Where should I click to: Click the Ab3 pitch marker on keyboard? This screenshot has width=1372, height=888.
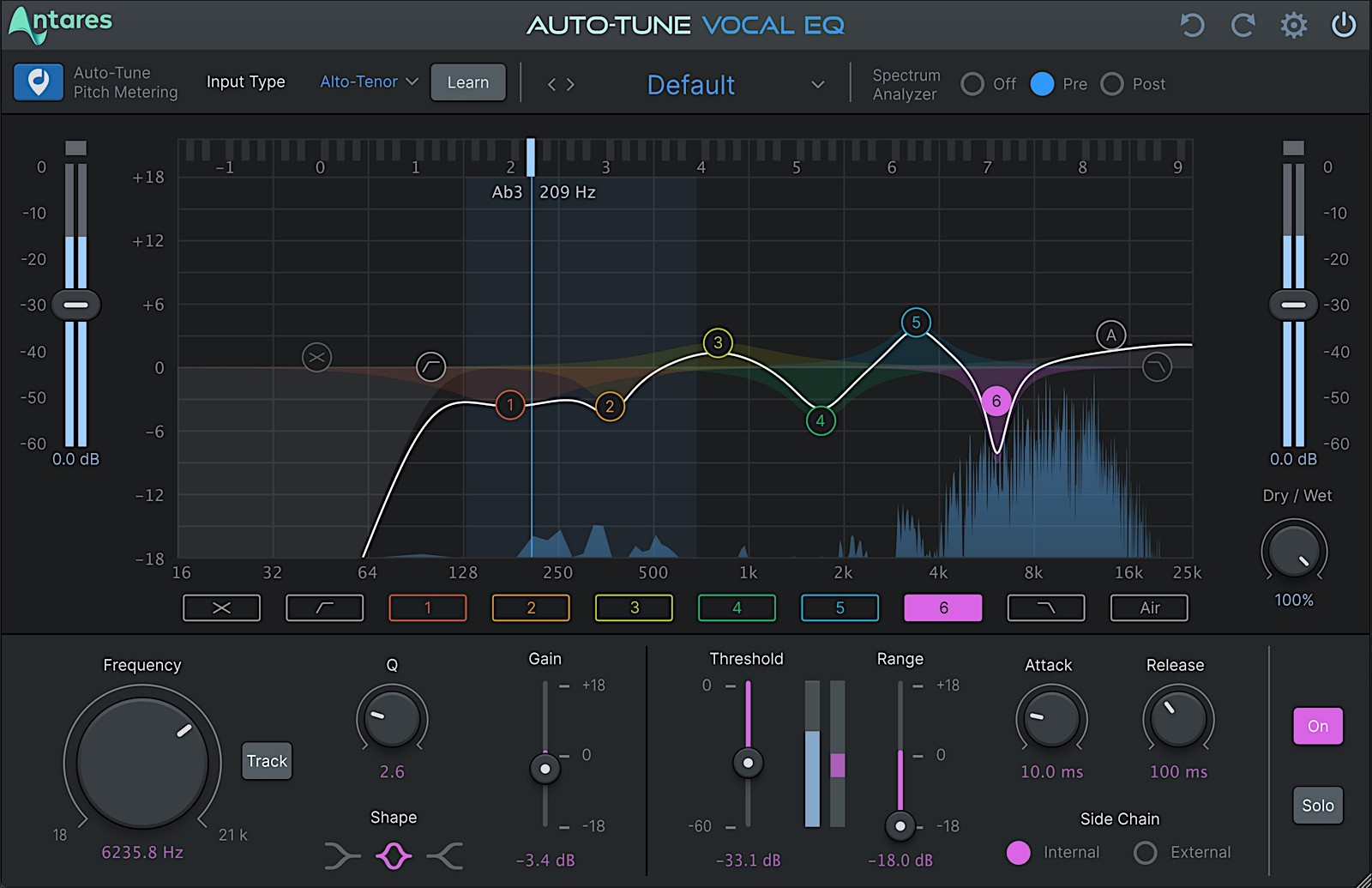(x=531, y=158)
